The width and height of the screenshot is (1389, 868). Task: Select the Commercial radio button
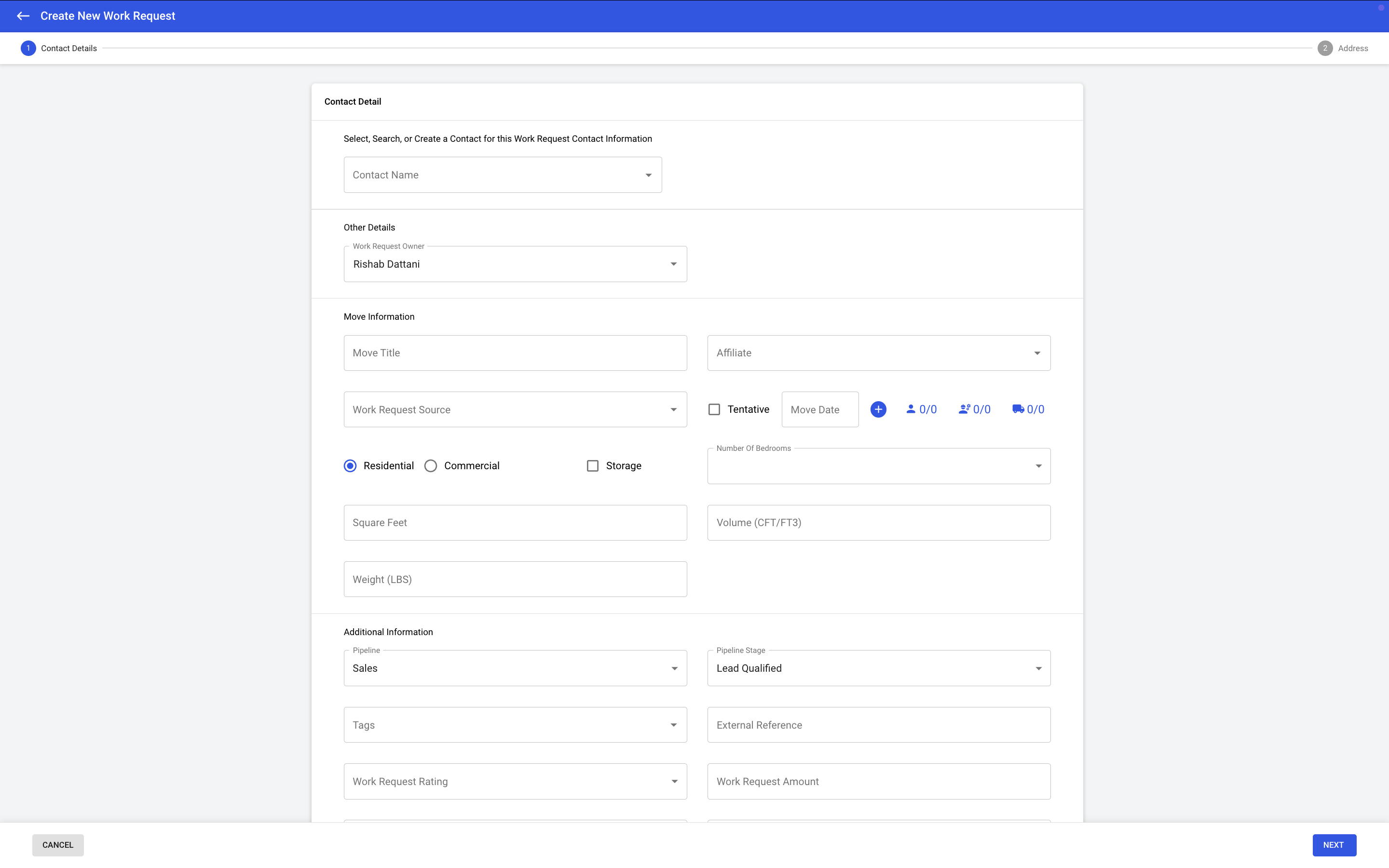click(x=431, y=465)
